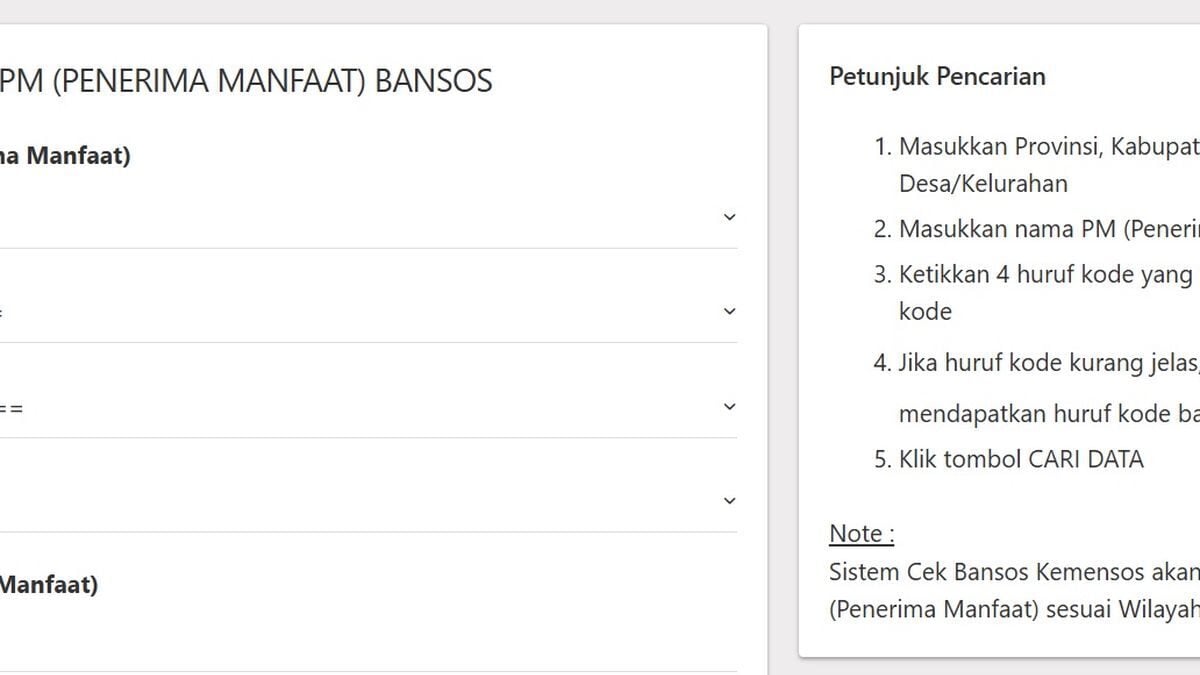This screenshot has width=1200, height=675.
Task: Click the chevron arrow of the fourth dropdown
Action: [x=729, y=500]
